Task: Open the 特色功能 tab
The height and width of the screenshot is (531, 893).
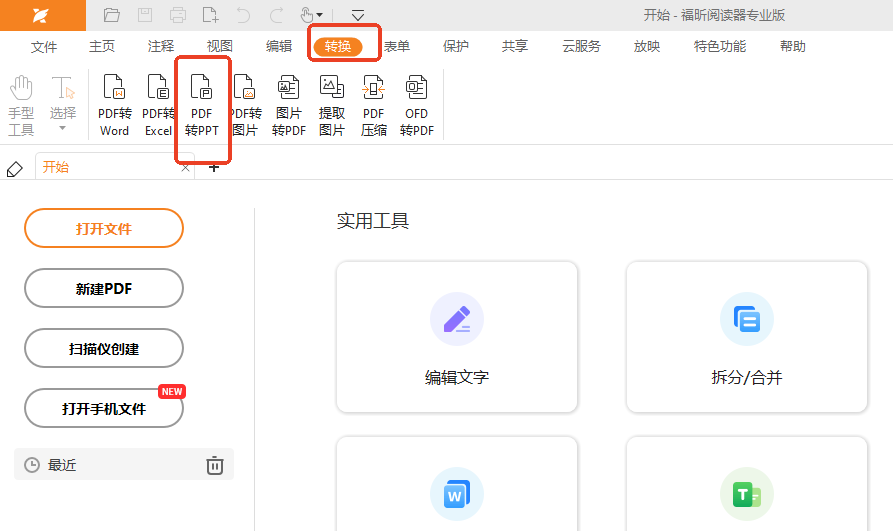Action: click(720, 46)
